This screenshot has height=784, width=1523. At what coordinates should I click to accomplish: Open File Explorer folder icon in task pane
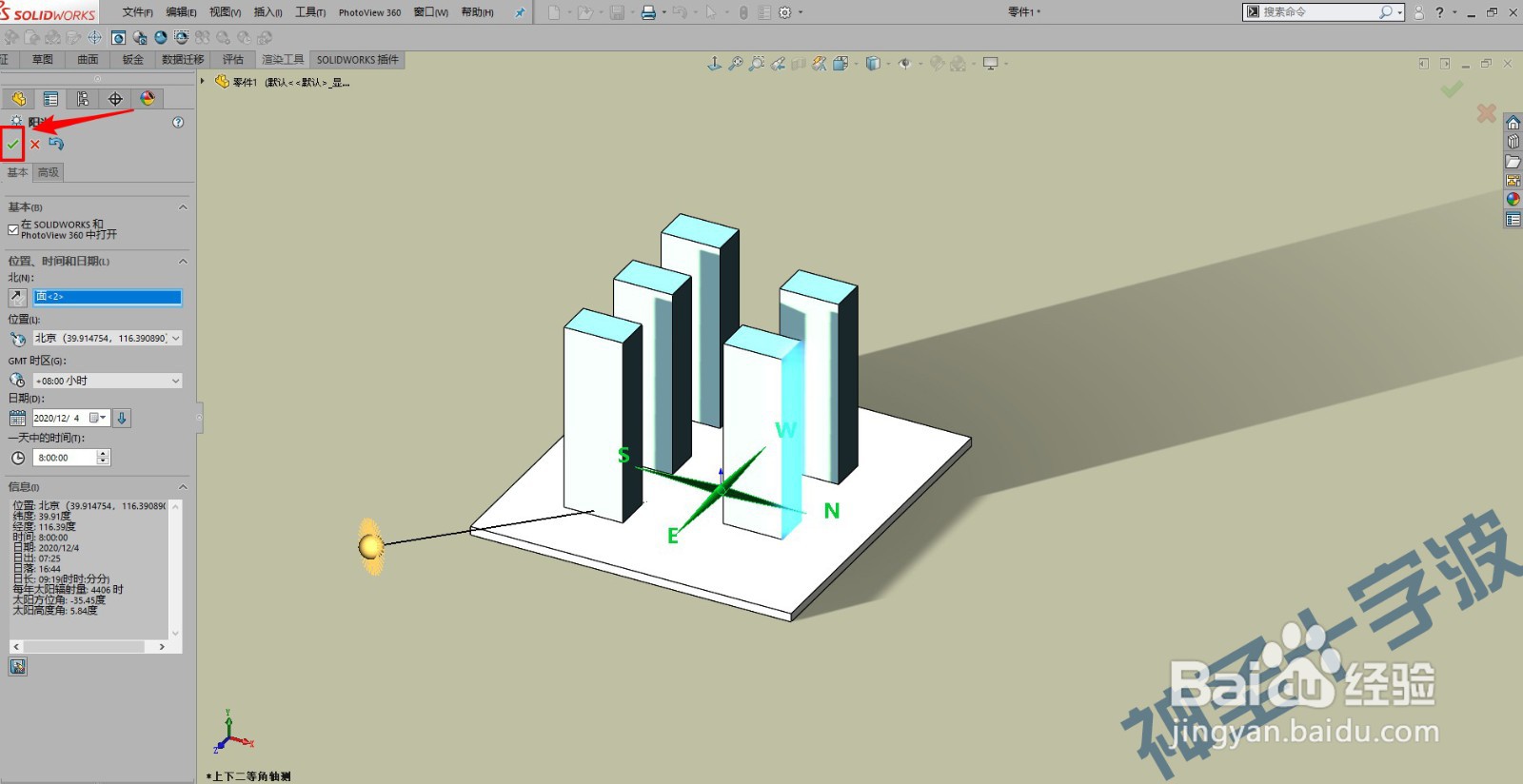click(x=1513, y=162)
